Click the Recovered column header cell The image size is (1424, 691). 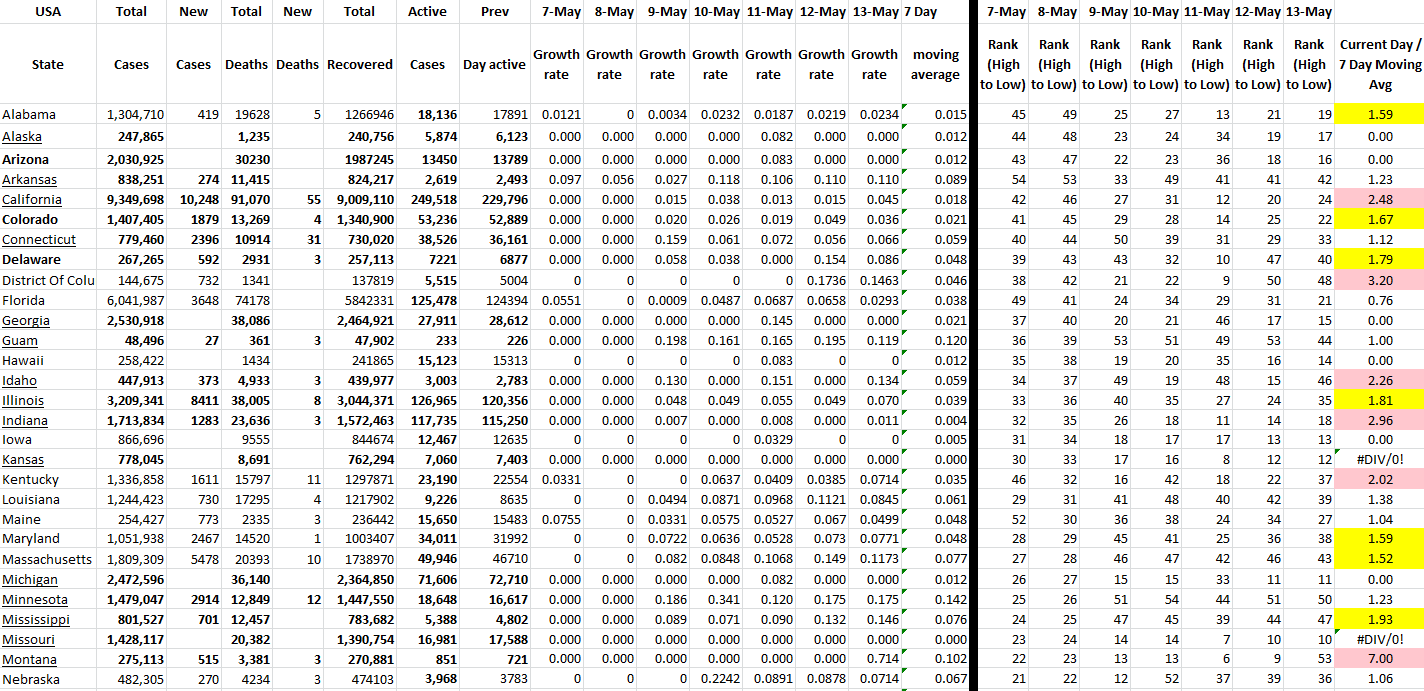tap(360, 65)
